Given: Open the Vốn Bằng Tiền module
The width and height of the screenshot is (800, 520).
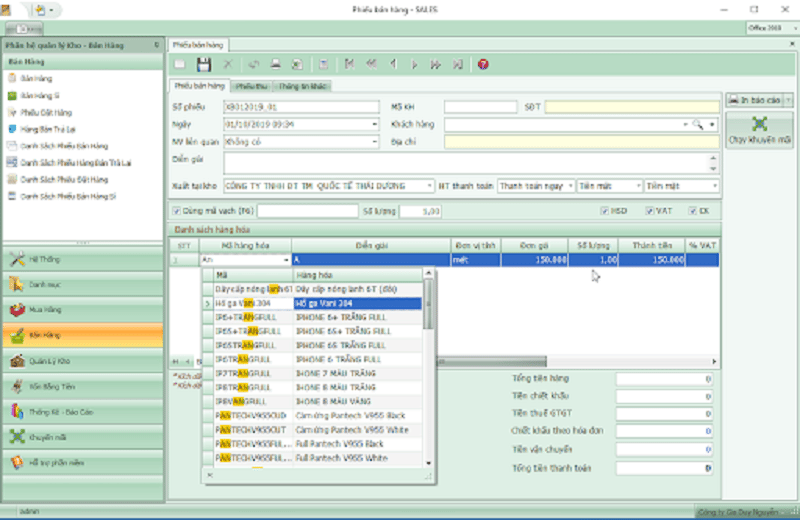Looking at the screenshot, I should 83,386.
